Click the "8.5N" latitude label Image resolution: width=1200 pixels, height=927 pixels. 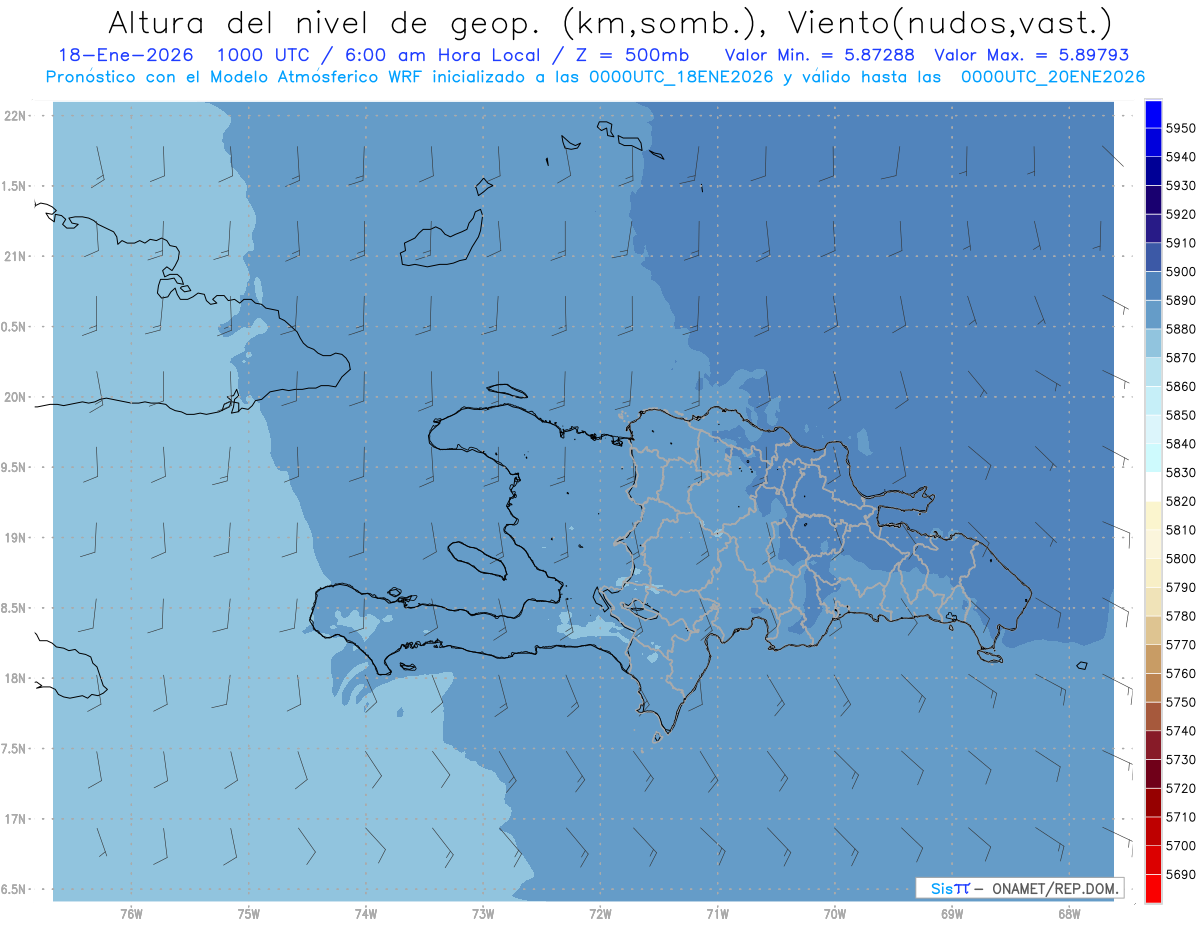[14, 608]
